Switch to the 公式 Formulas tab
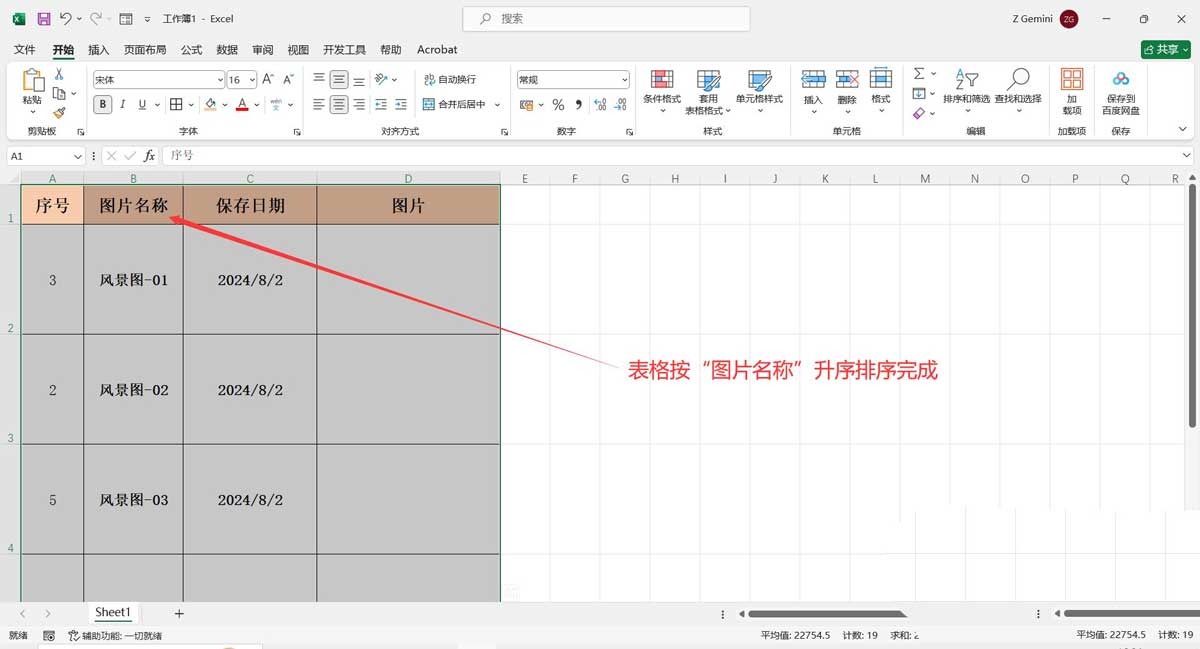This screenshot has width=1200, height=649. pos(191,50)
